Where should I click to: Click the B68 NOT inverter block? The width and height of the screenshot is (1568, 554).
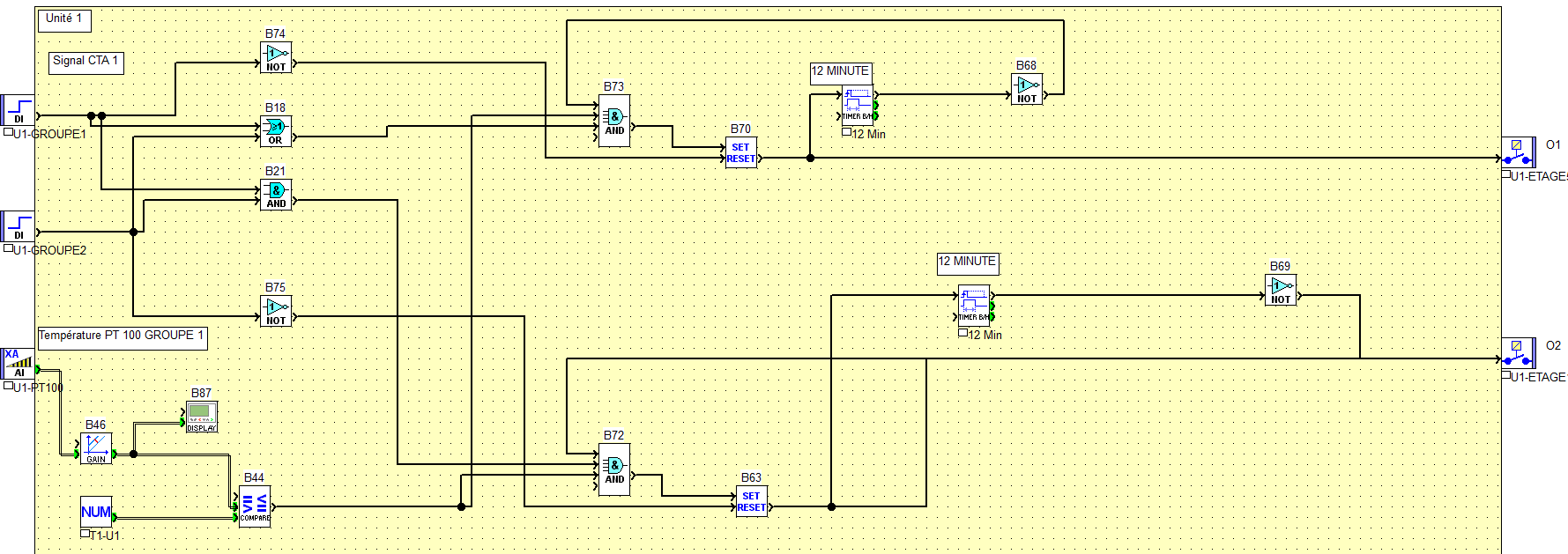click(x=1027, y=89)
